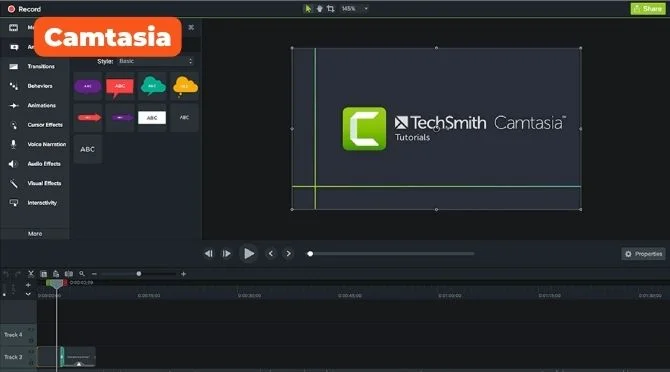Click the Behaviors dots icon
The image size is (670, 372).
pyautogui.click(x=14, y=86)
